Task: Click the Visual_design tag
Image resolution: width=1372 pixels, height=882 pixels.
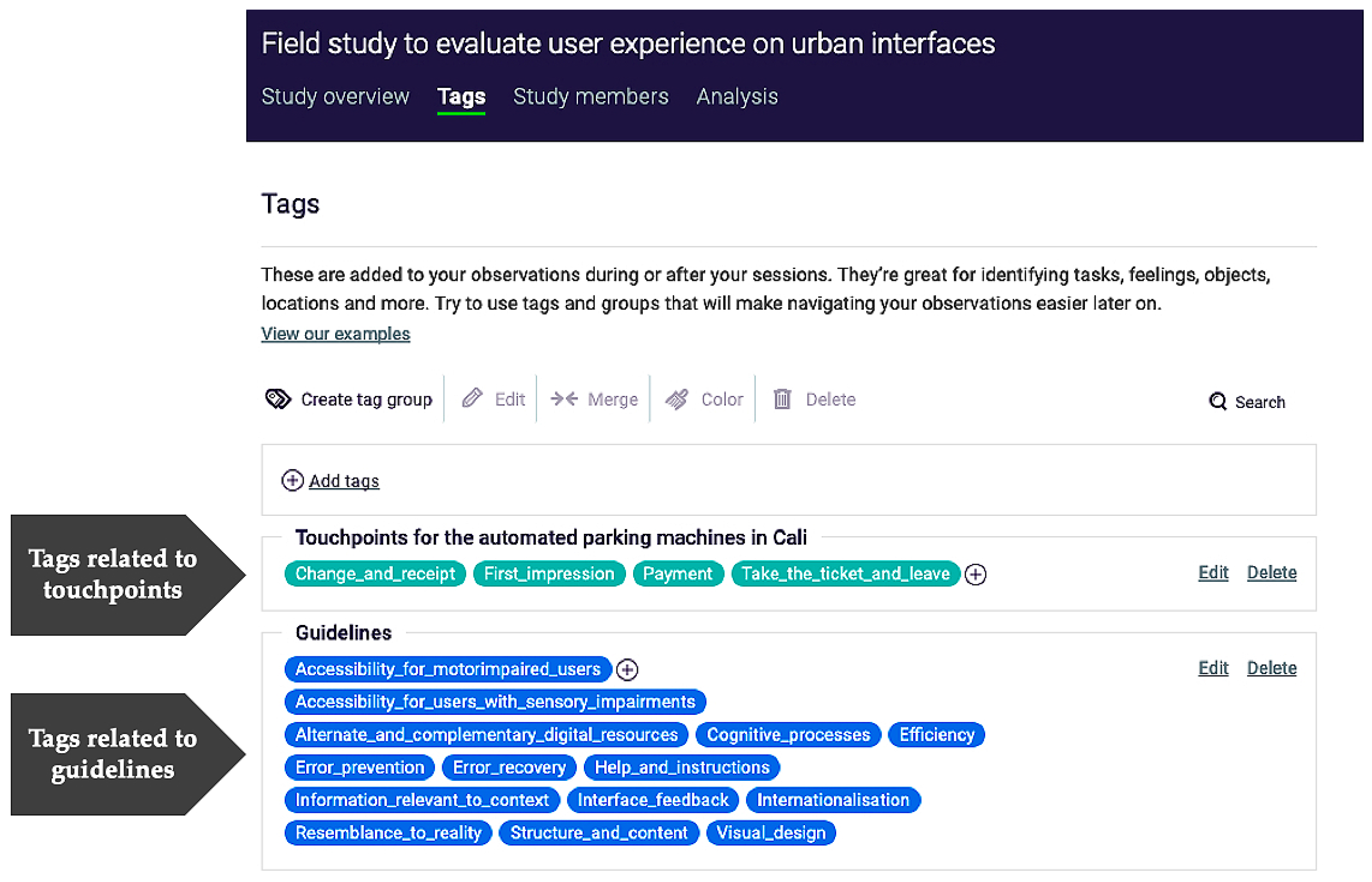Action: coord(771,833)
